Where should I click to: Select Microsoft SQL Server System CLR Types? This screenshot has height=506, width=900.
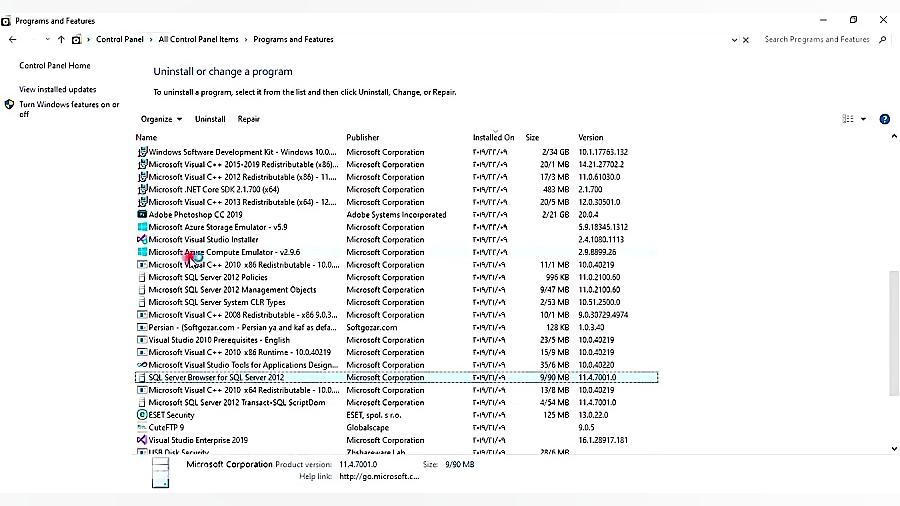(396, 302)
